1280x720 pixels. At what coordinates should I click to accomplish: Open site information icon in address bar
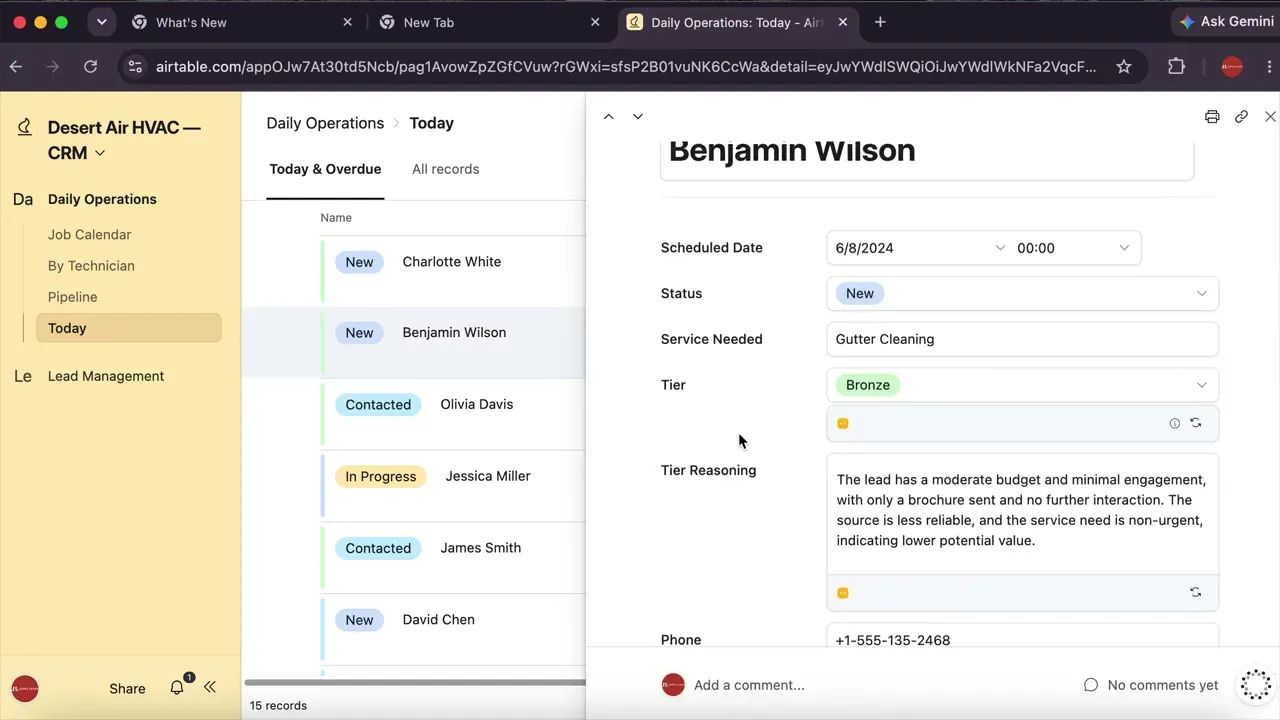135,67
